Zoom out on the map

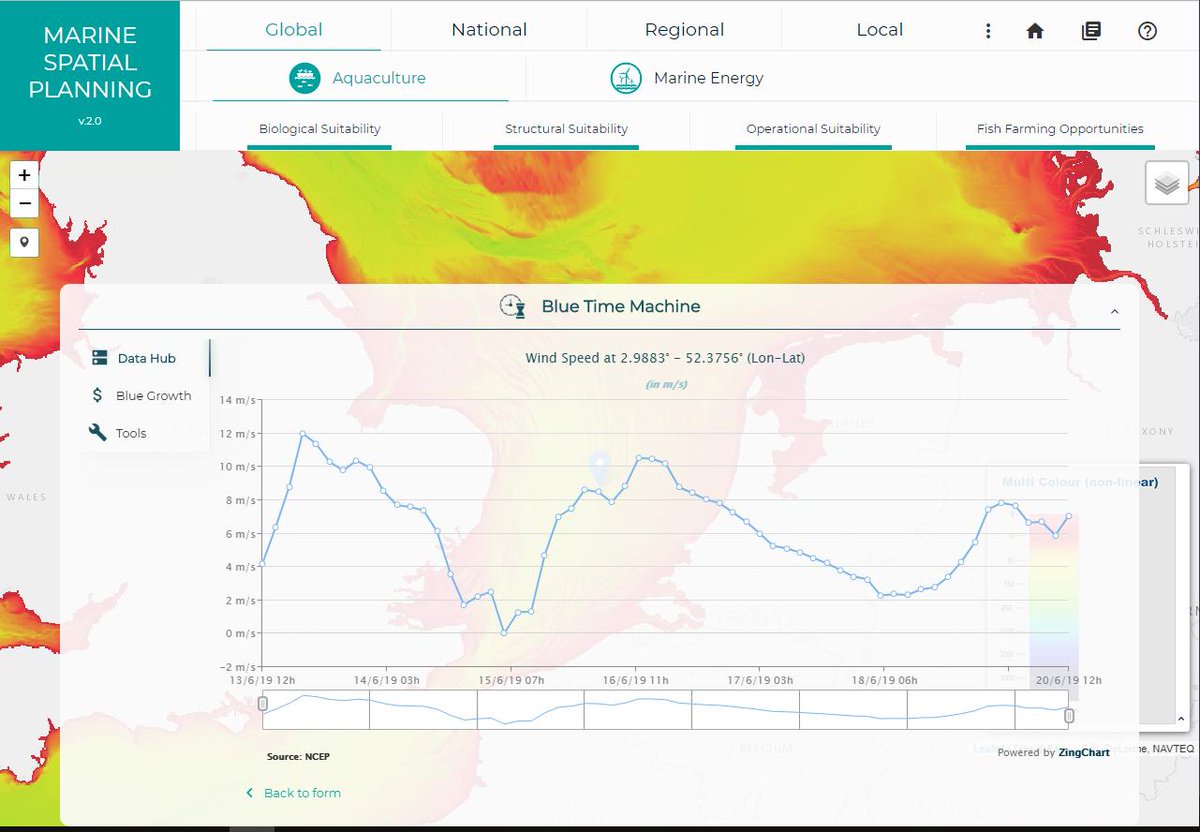click(25, 204)
